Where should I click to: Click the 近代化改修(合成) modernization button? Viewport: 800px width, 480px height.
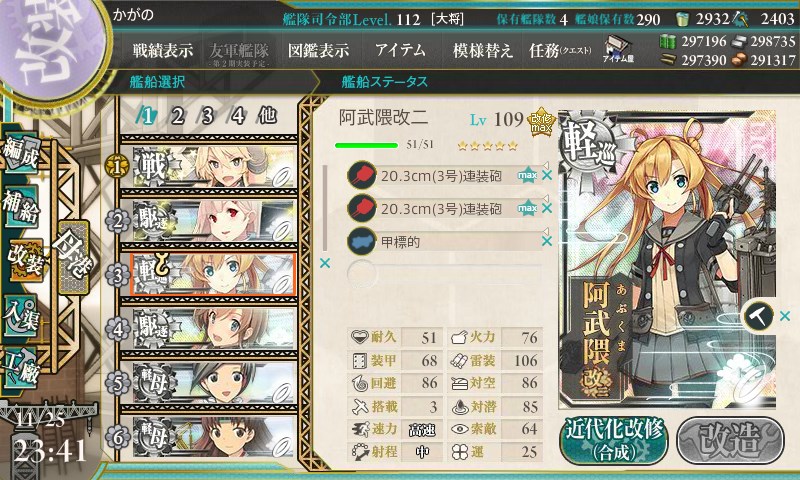[614, 440]
